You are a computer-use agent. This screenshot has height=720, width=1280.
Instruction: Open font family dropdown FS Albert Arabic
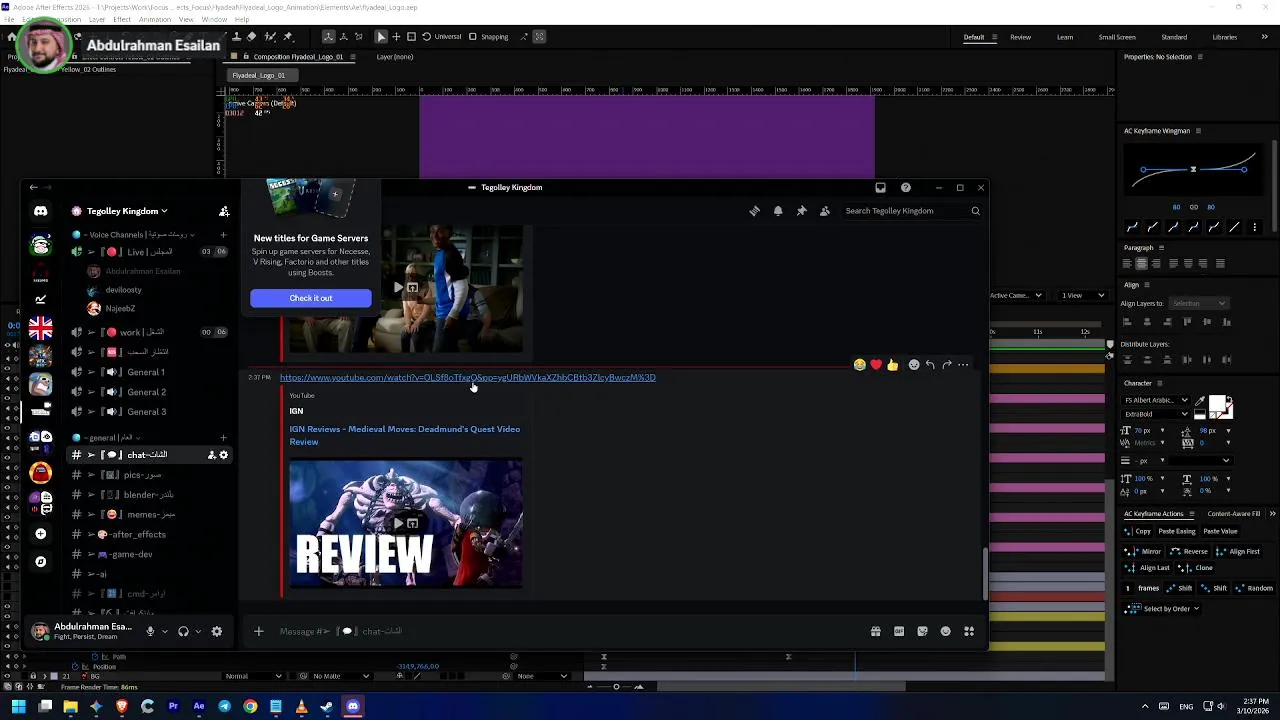(x=1156, y=400)
